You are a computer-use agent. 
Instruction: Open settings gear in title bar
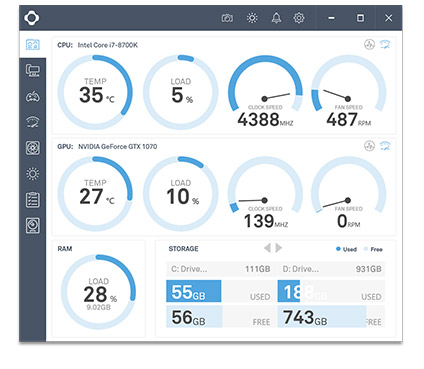(299, 18)
